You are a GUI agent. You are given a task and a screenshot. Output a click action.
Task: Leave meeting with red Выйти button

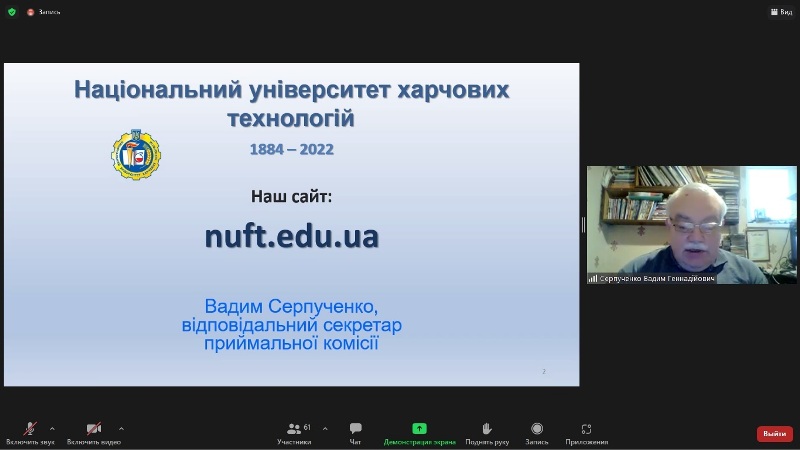tap(774, 434)
